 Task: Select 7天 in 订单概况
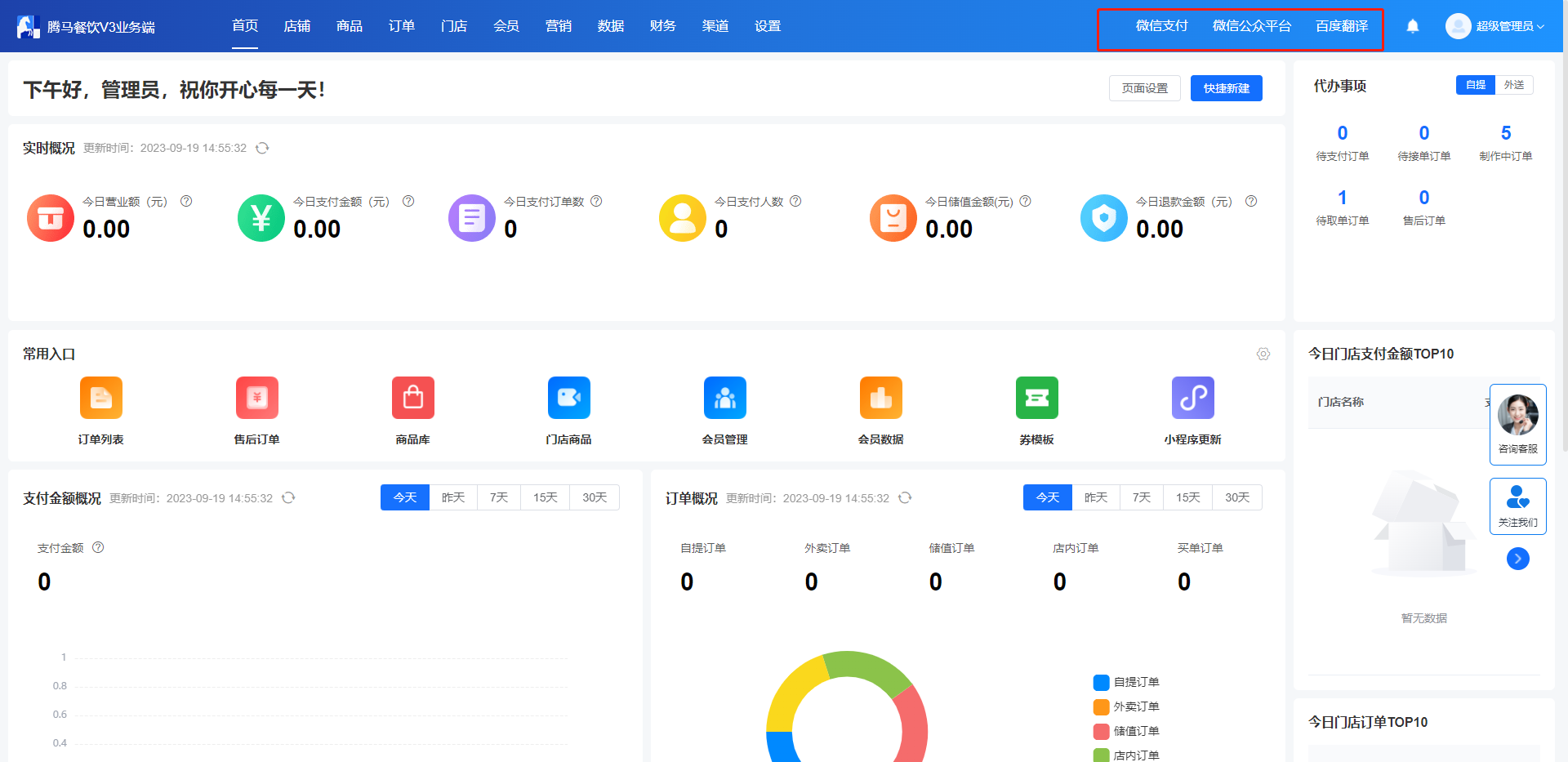[x=1142, y=497]
